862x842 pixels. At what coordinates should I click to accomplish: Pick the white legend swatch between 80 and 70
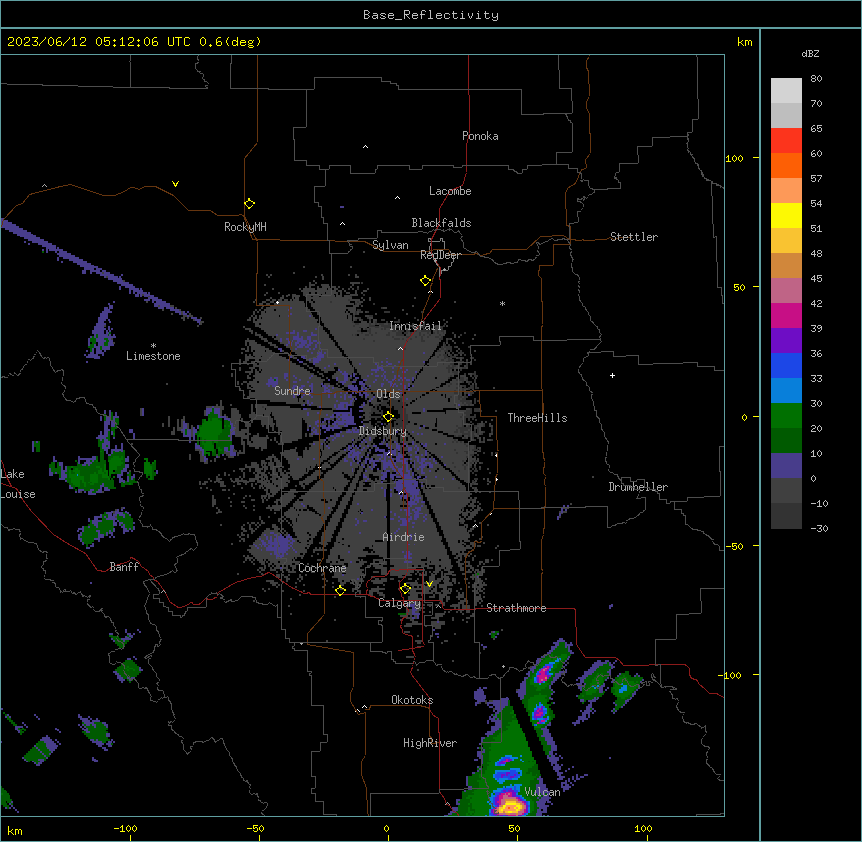[786, 91]
